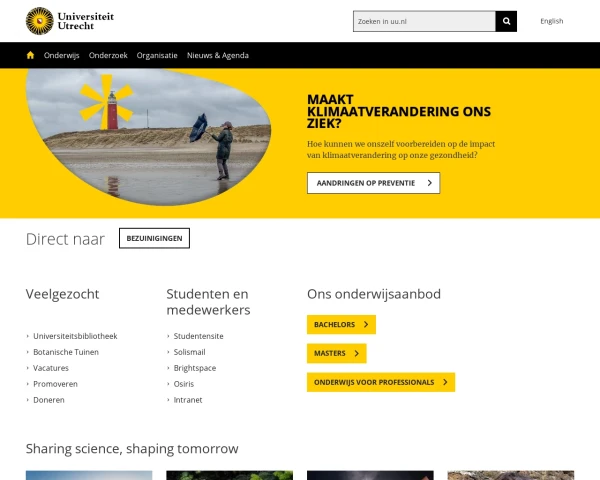Go to the home icon in navbar
600x480 pixels.
[x=31, y=55]
